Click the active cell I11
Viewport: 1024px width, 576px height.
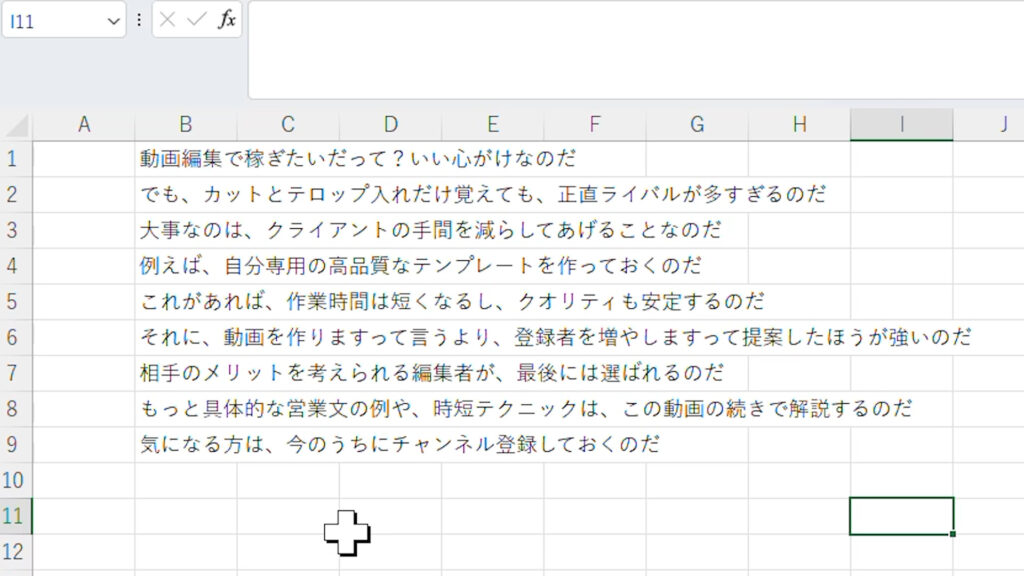click(901, 516)
